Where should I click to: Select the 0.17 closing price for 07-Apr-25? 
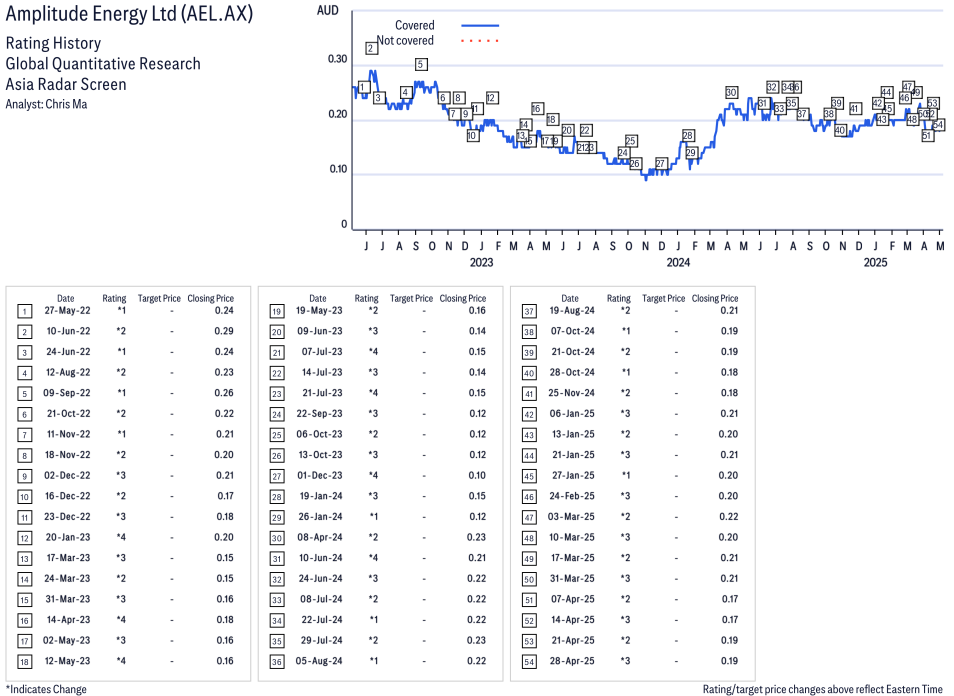coord(730,599)
